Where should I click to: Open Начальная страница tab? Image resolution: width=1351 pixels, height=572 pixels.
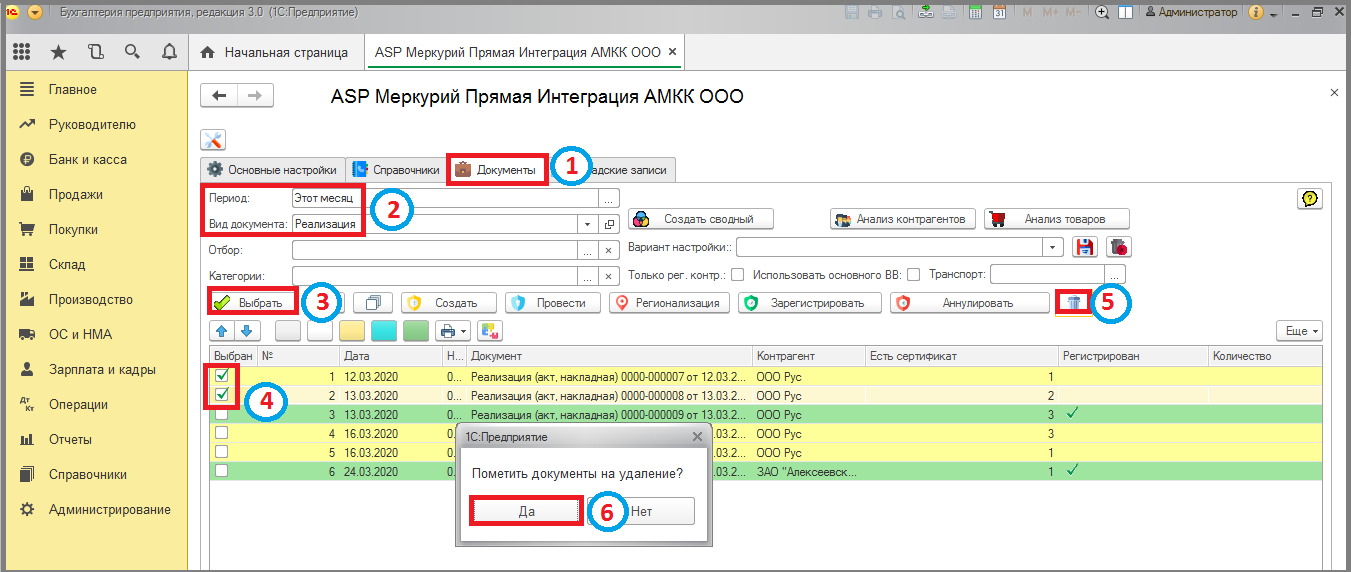[275, 52]
